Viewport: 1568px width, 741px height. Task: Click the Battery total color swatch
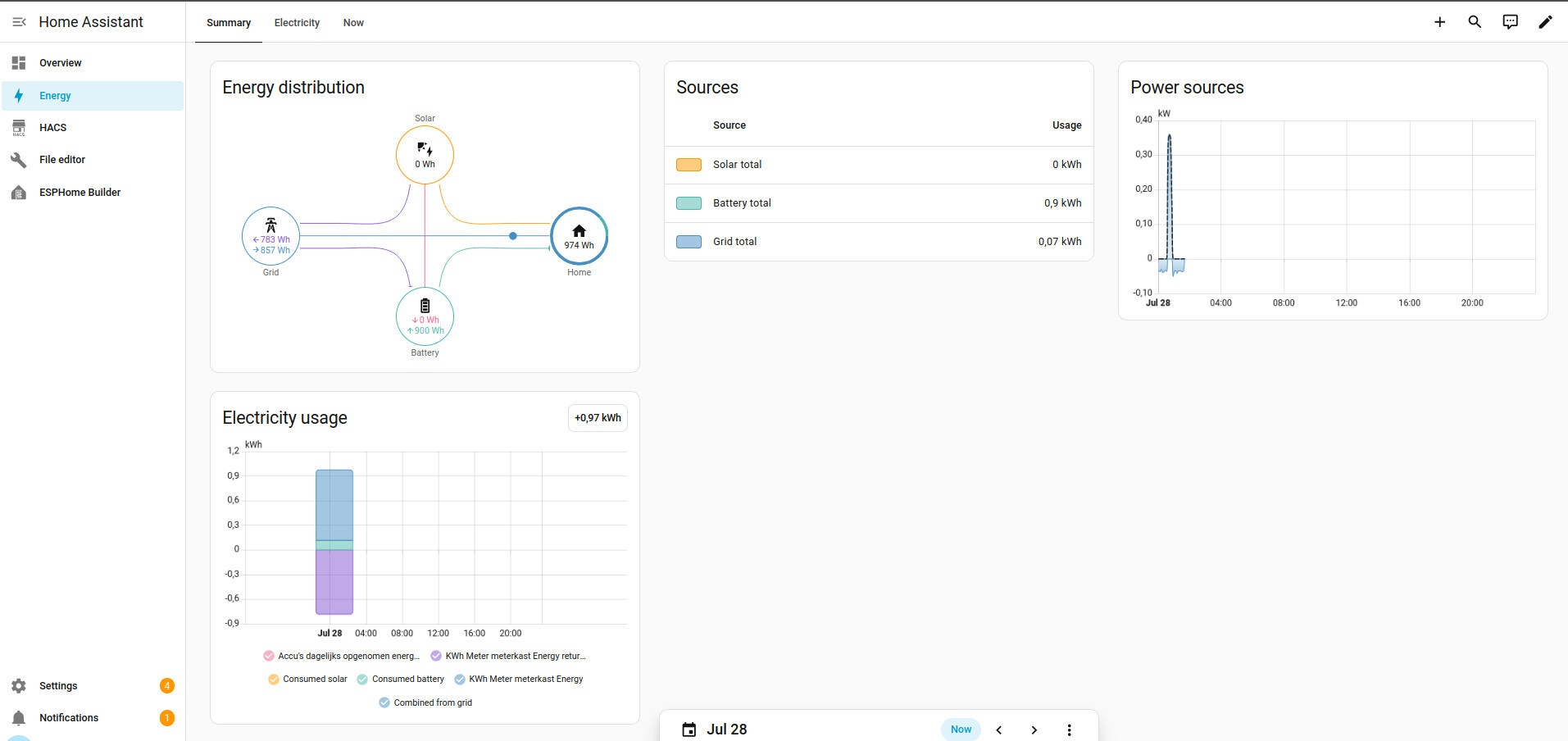coord(689,203)
